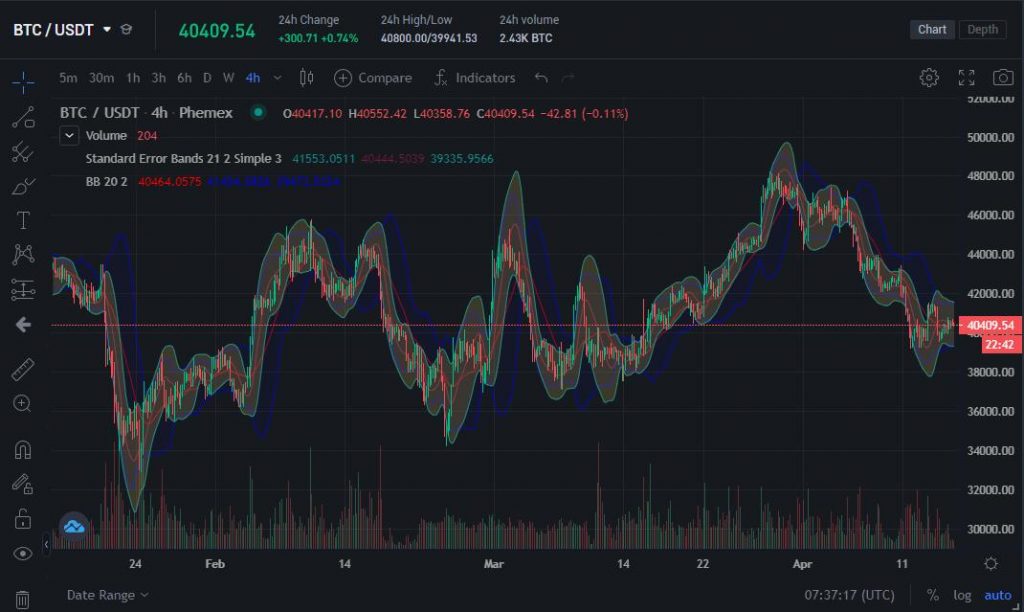Viewport: 1024px width, 612px height.
Task: Toggle percentage price scale
Action: 933,594
